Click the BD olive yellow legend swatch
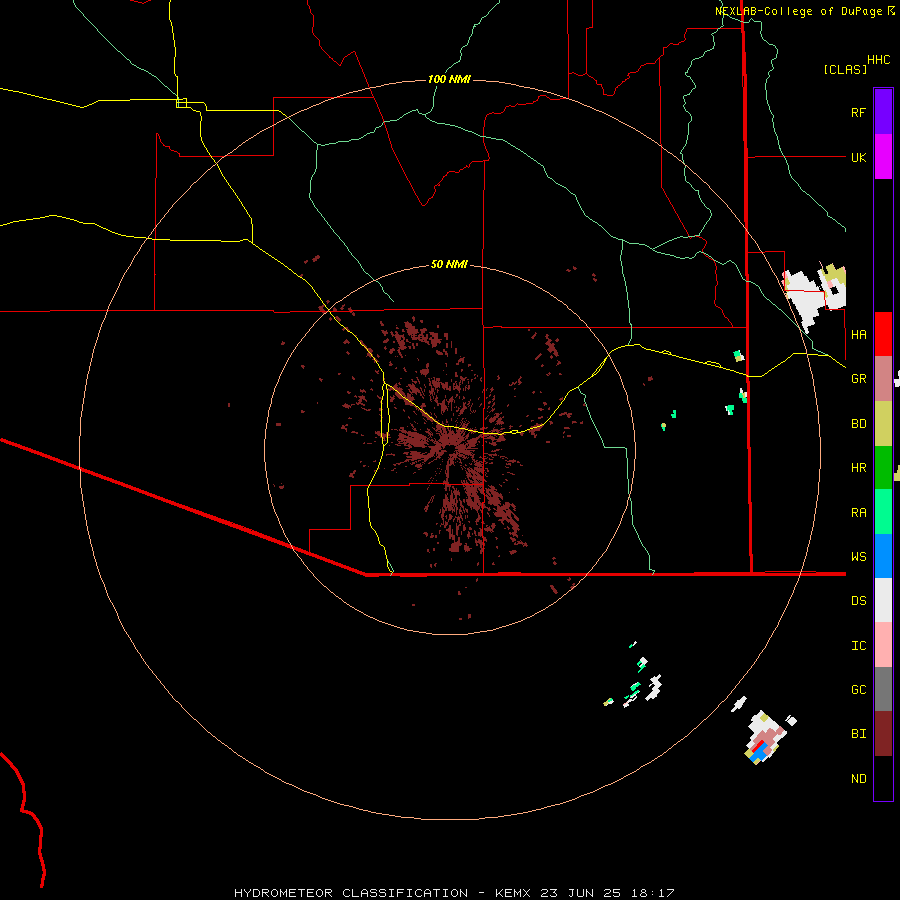Screen dimensions: 900x900 [883, 424]
